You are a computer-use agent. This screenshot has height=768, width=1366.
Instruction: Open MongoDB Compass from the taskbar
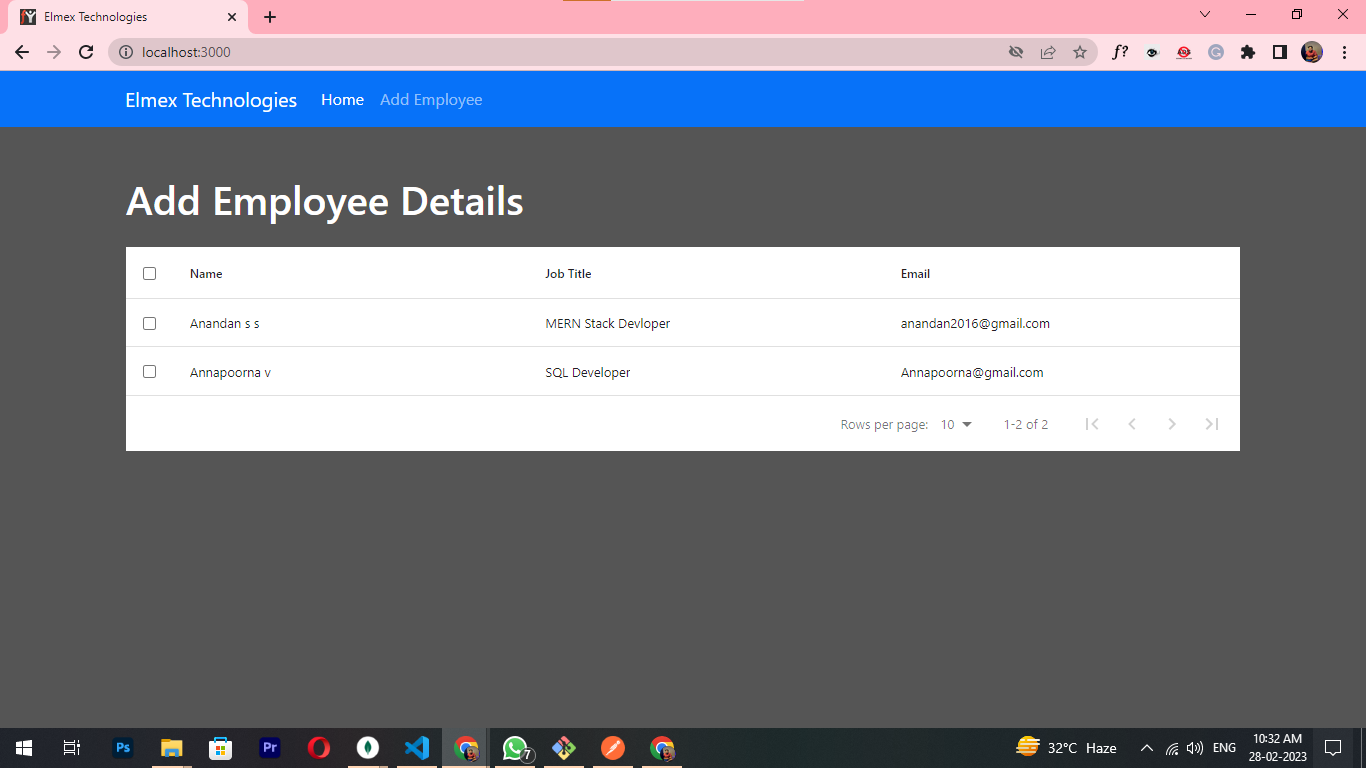(368, 748)
